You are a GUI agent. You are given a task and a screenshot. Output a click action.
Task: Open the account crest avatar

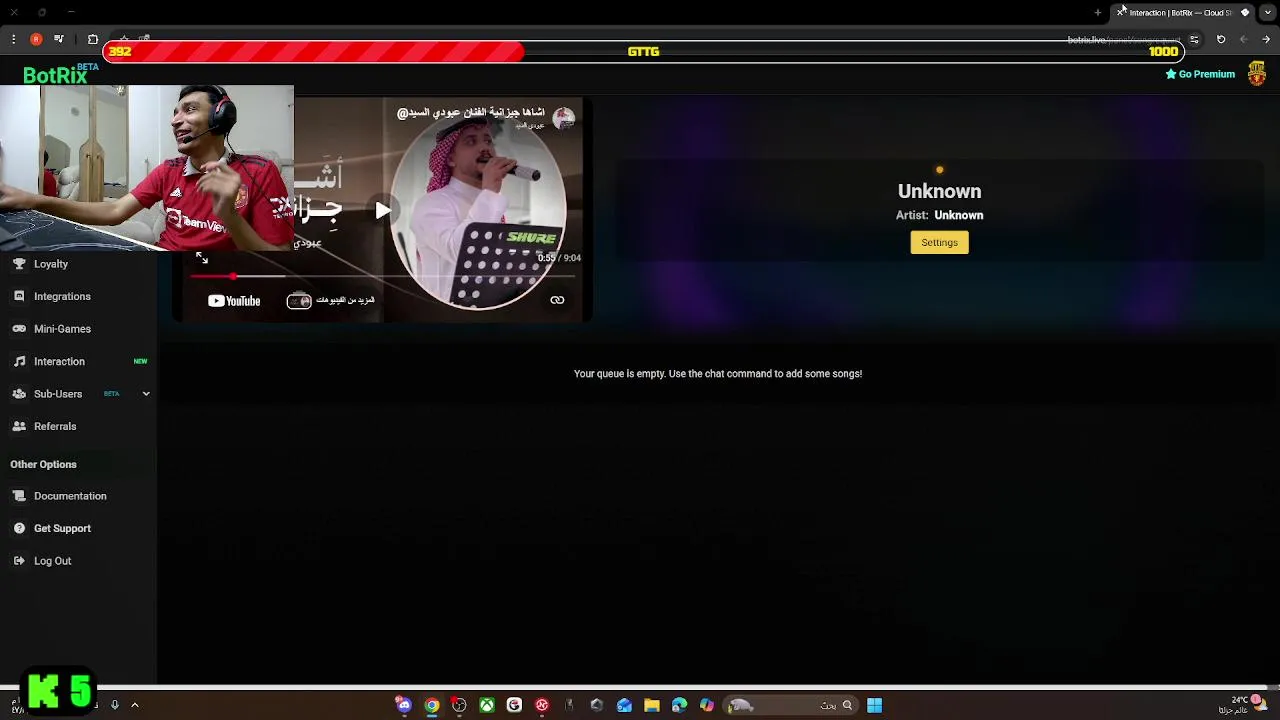tap(1257, 74)
